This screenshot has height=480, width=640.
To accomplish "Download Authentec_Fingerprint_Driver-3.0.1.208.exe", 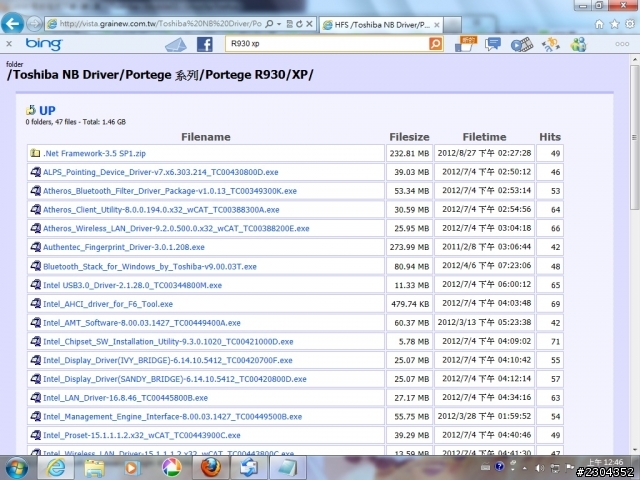I will coord(124,247).
